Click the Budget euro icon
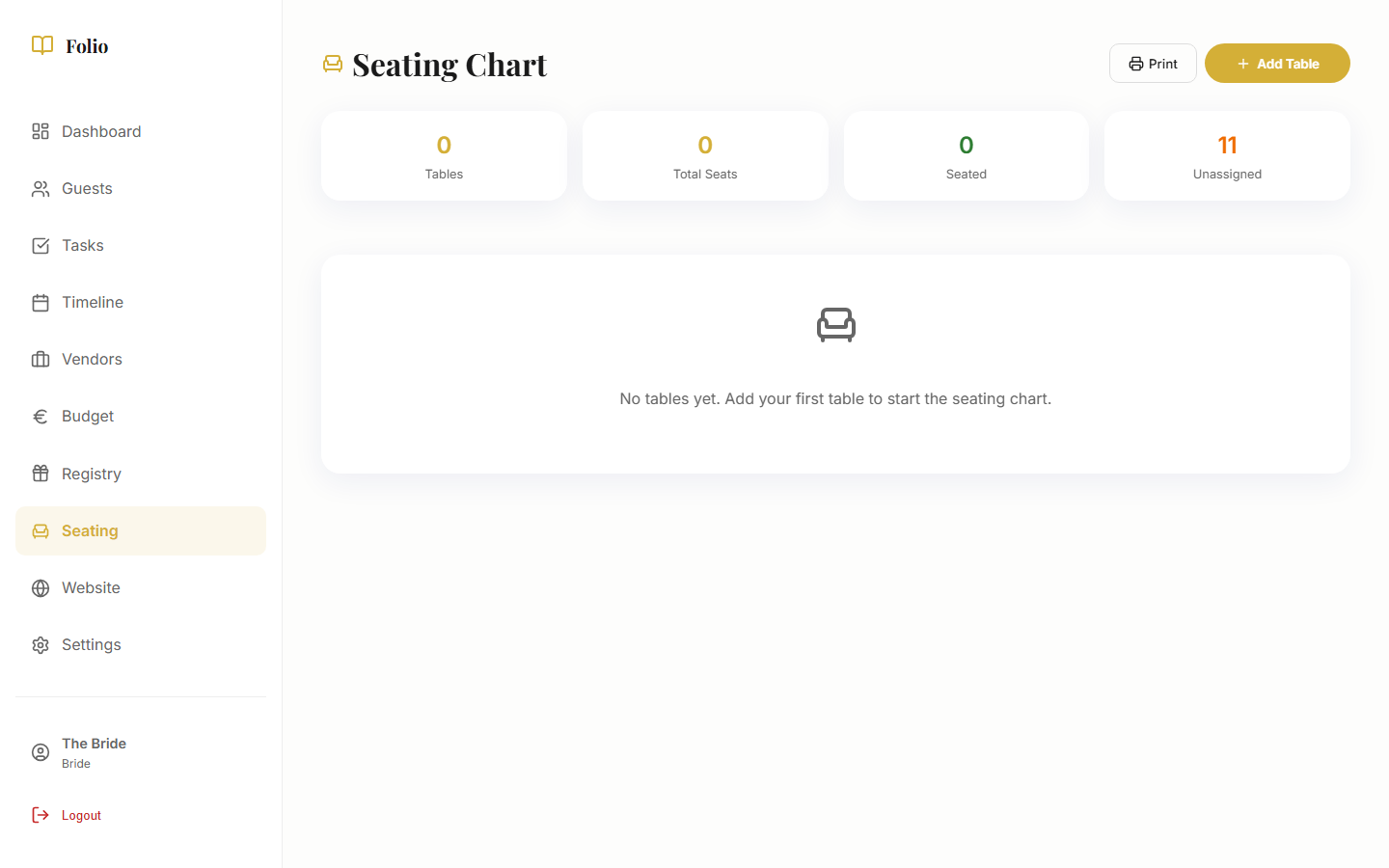1389x868 pixels. [x=40, y=416]
